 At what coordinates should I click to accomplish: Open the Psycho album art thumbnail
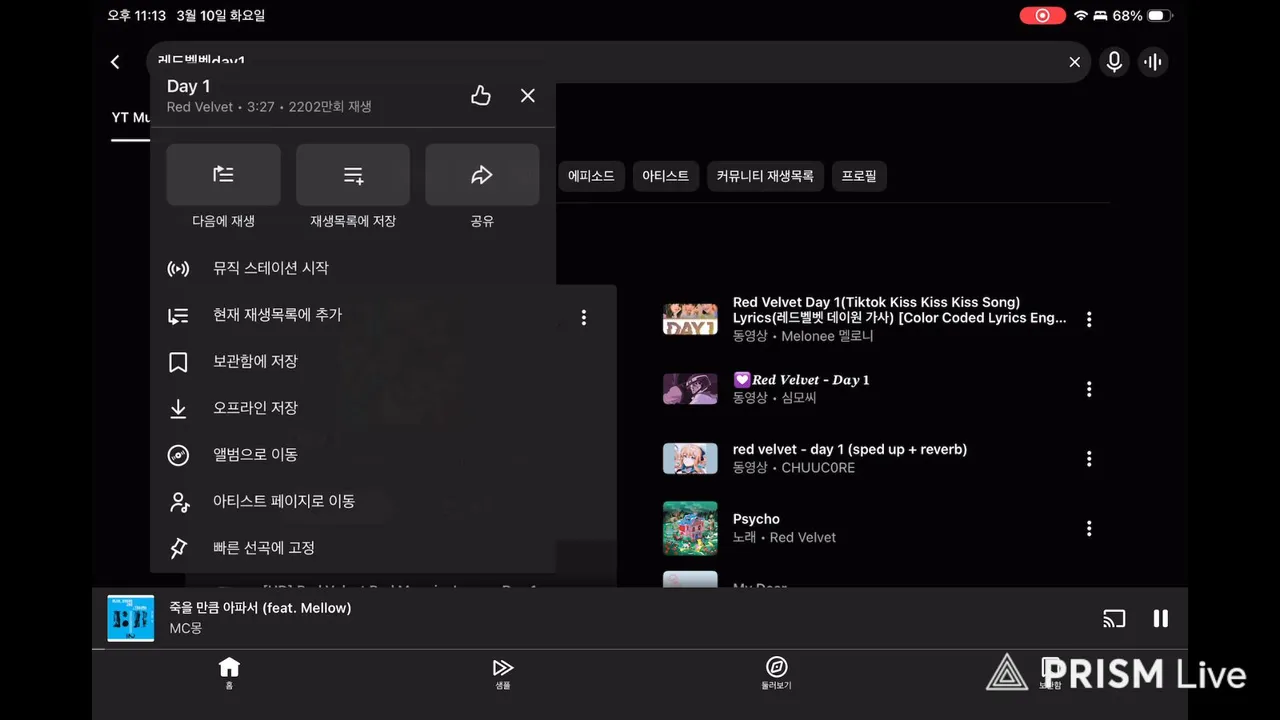[x=690, y=528]
